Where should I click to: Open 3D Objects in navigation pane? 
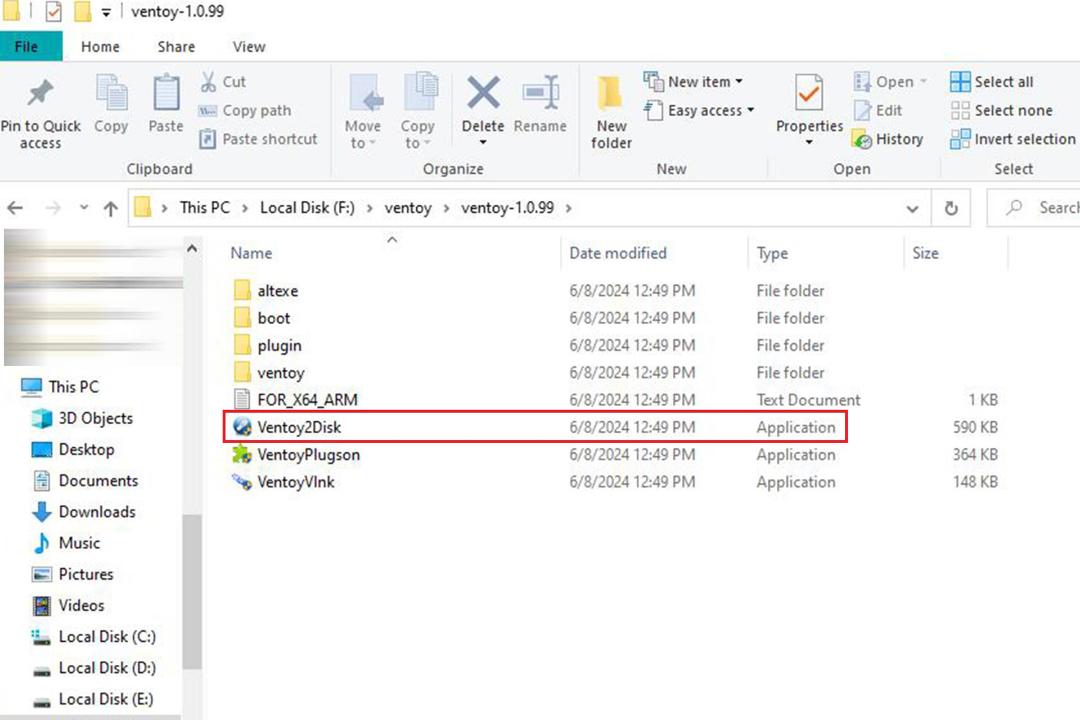point(95,418)
